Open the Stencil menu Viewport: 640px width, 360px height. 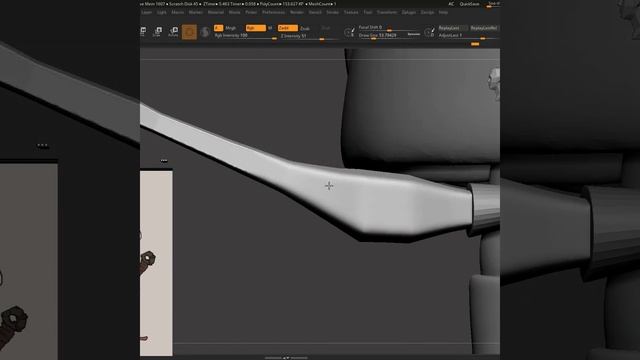point(315,12)
